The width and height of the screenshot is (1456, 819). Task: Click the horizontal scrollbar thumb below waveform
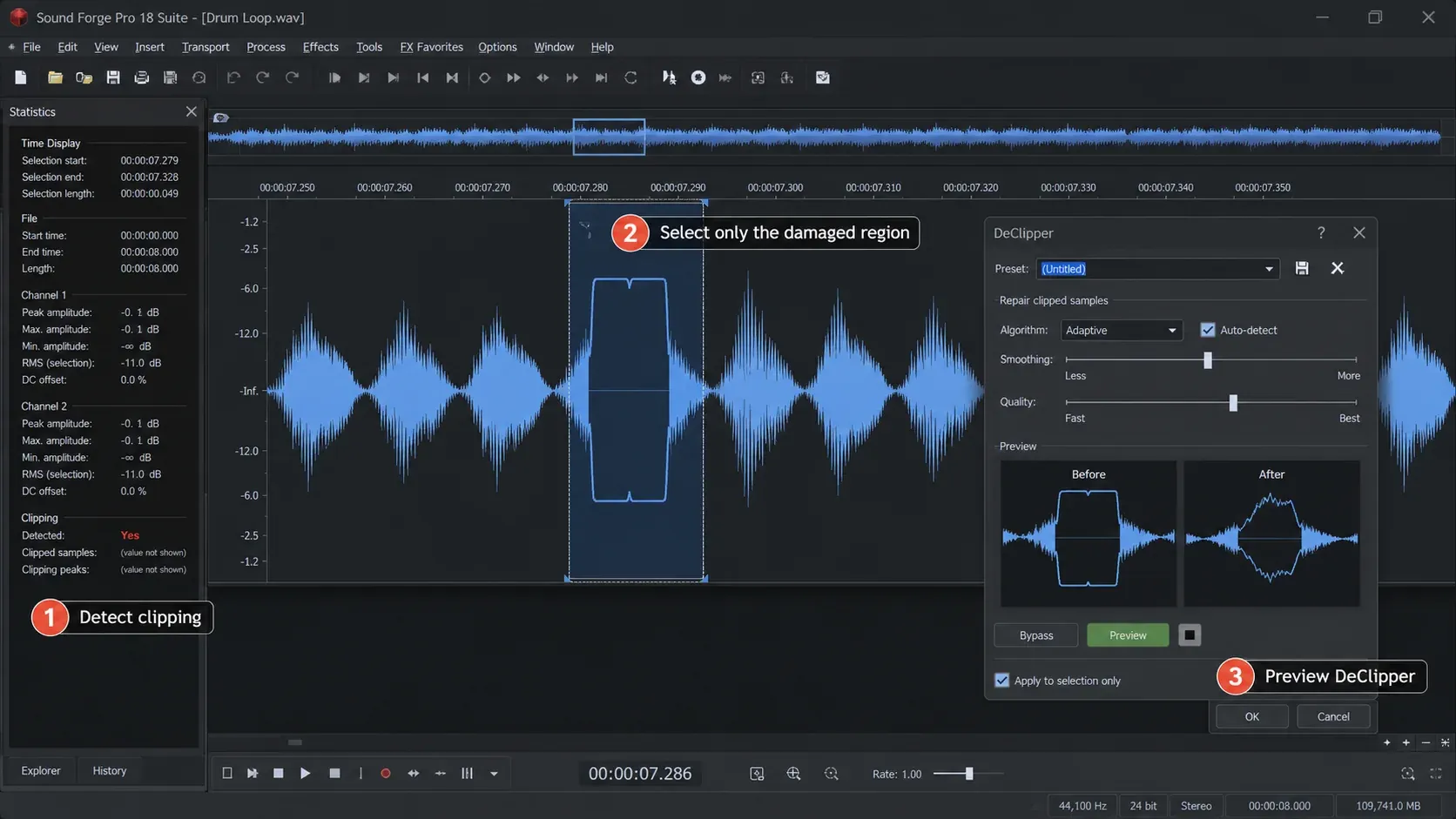[x=295, y=742]
